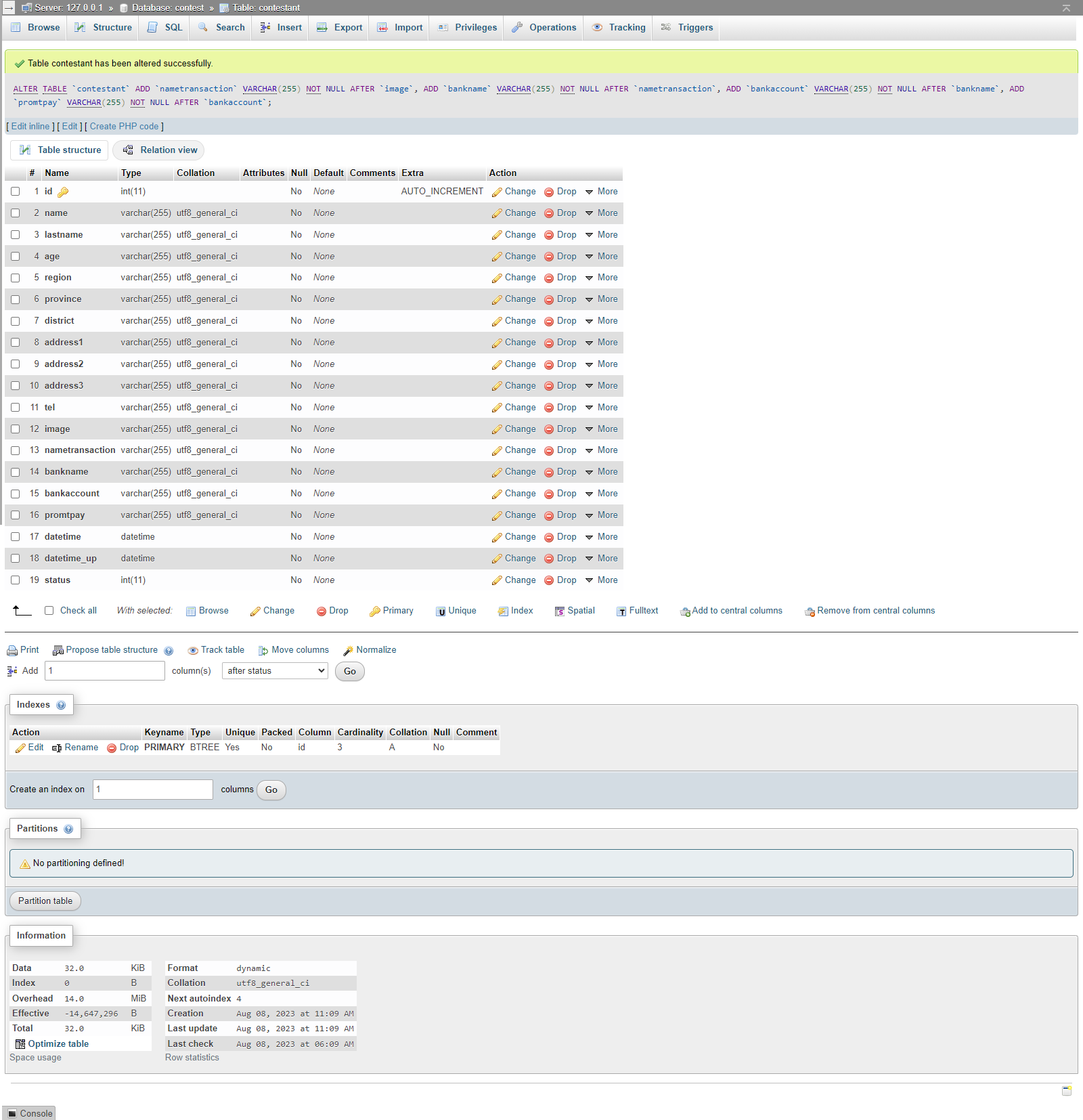Image resolution: width=1083 pixels, height=1120 pixels.
Task: Tick the checkbox for the id column
Action: point(16,192)
